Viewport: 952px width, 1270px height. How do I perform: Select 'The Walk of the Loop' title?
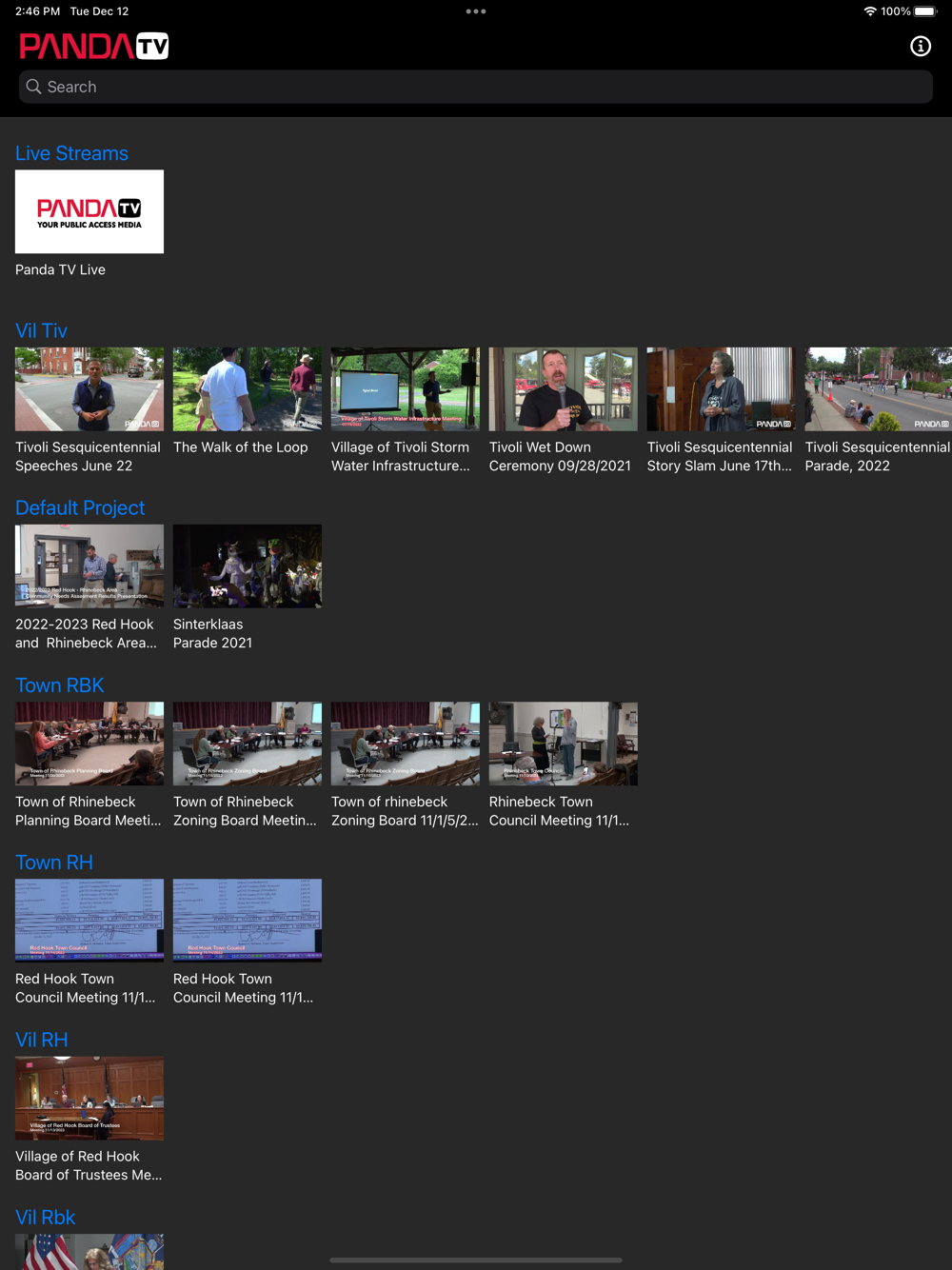tap(241, 446)
